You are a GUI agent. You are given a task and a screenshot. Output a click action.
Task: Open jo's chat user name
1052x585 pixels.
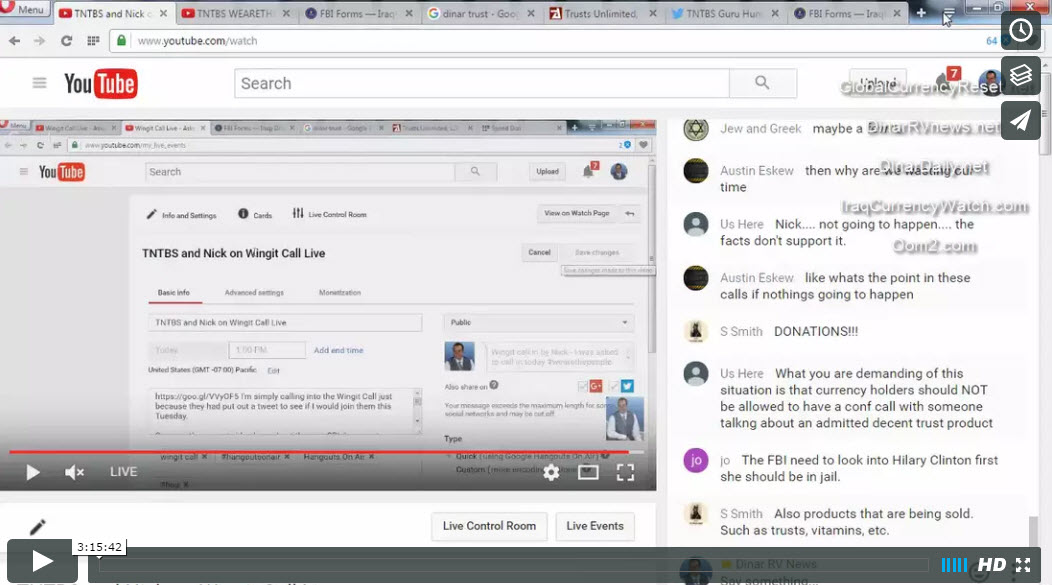coord(725,460)
